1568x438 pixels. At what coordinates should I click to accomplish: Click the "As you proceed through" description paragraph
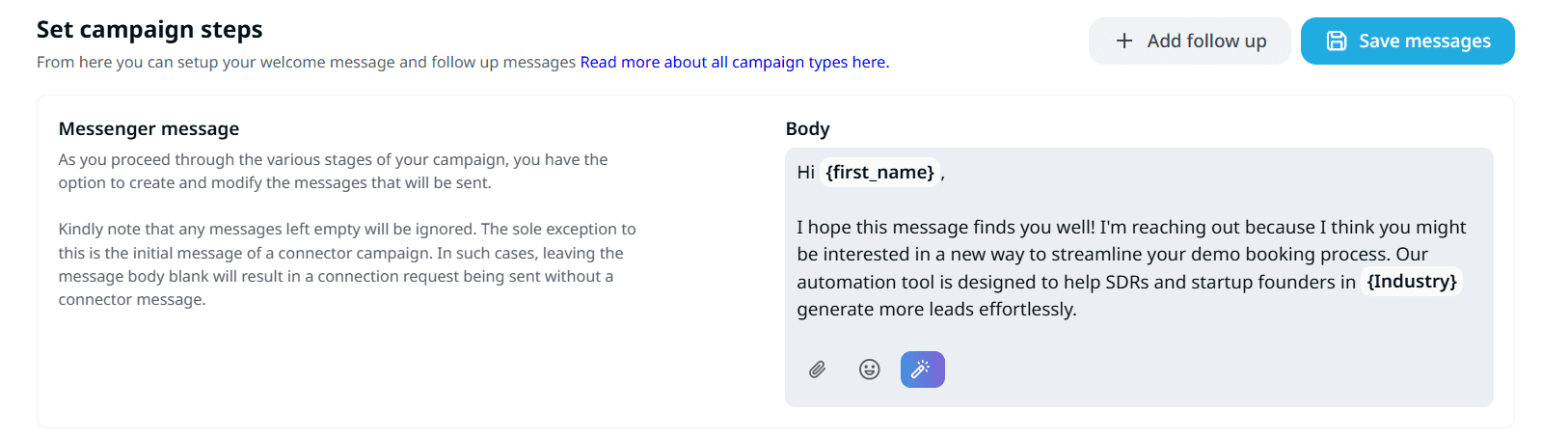pos(333,171)
